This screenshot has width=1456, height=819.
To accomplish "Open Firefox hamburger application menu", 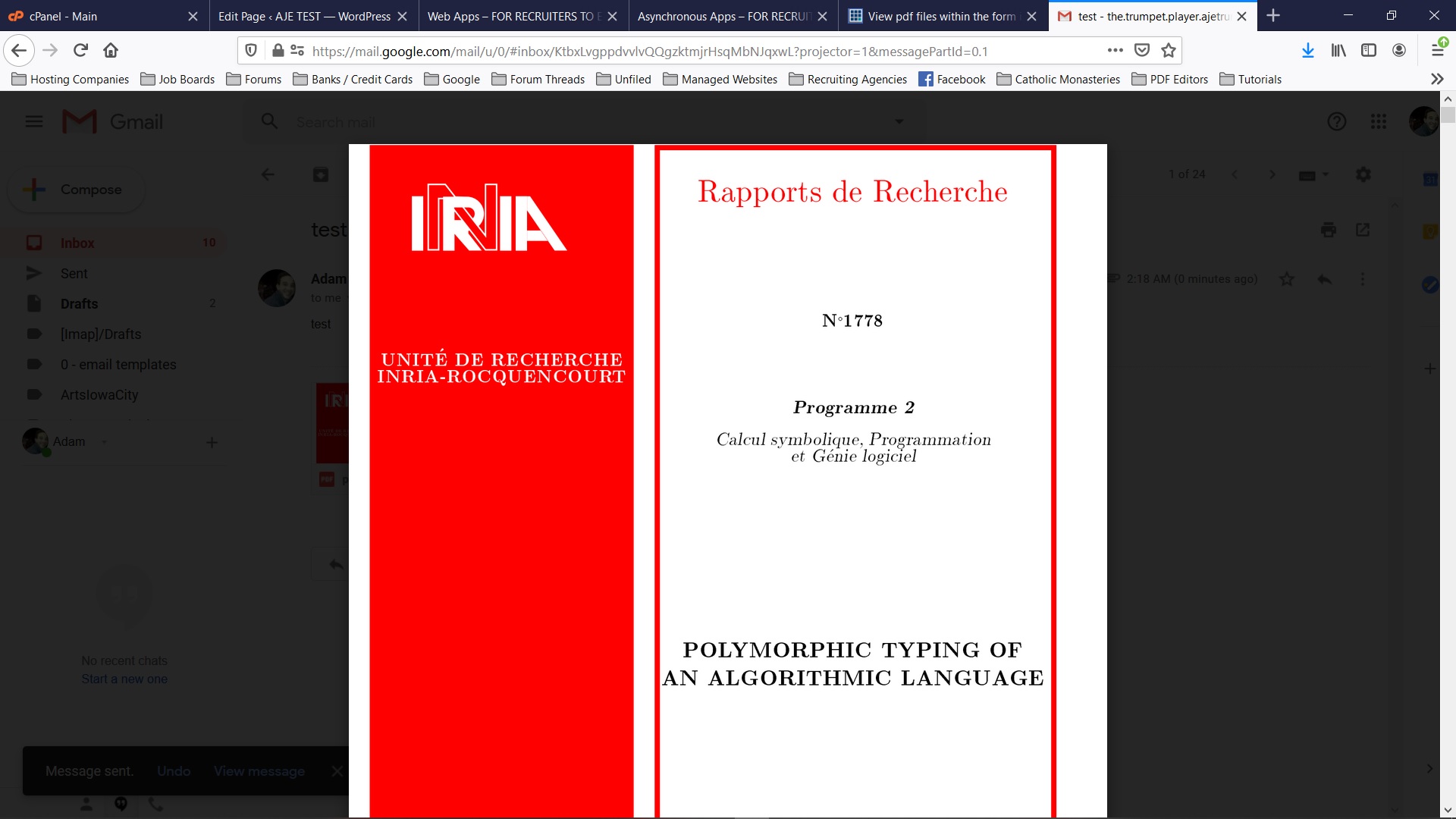I will click(x=1437, y=51).
